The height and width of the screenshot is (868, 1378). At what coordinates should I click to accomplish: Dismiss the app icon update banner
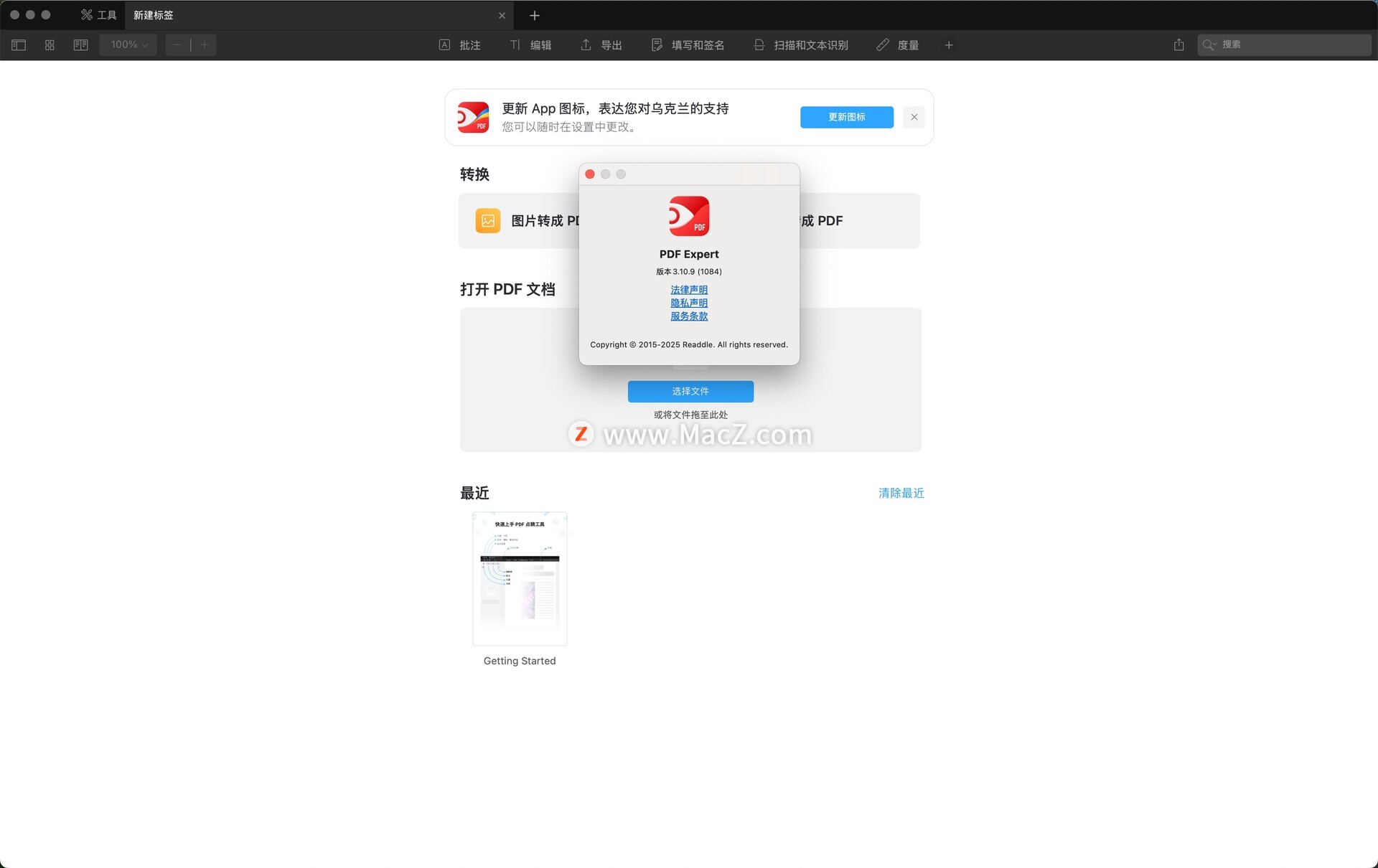point(914,117)
